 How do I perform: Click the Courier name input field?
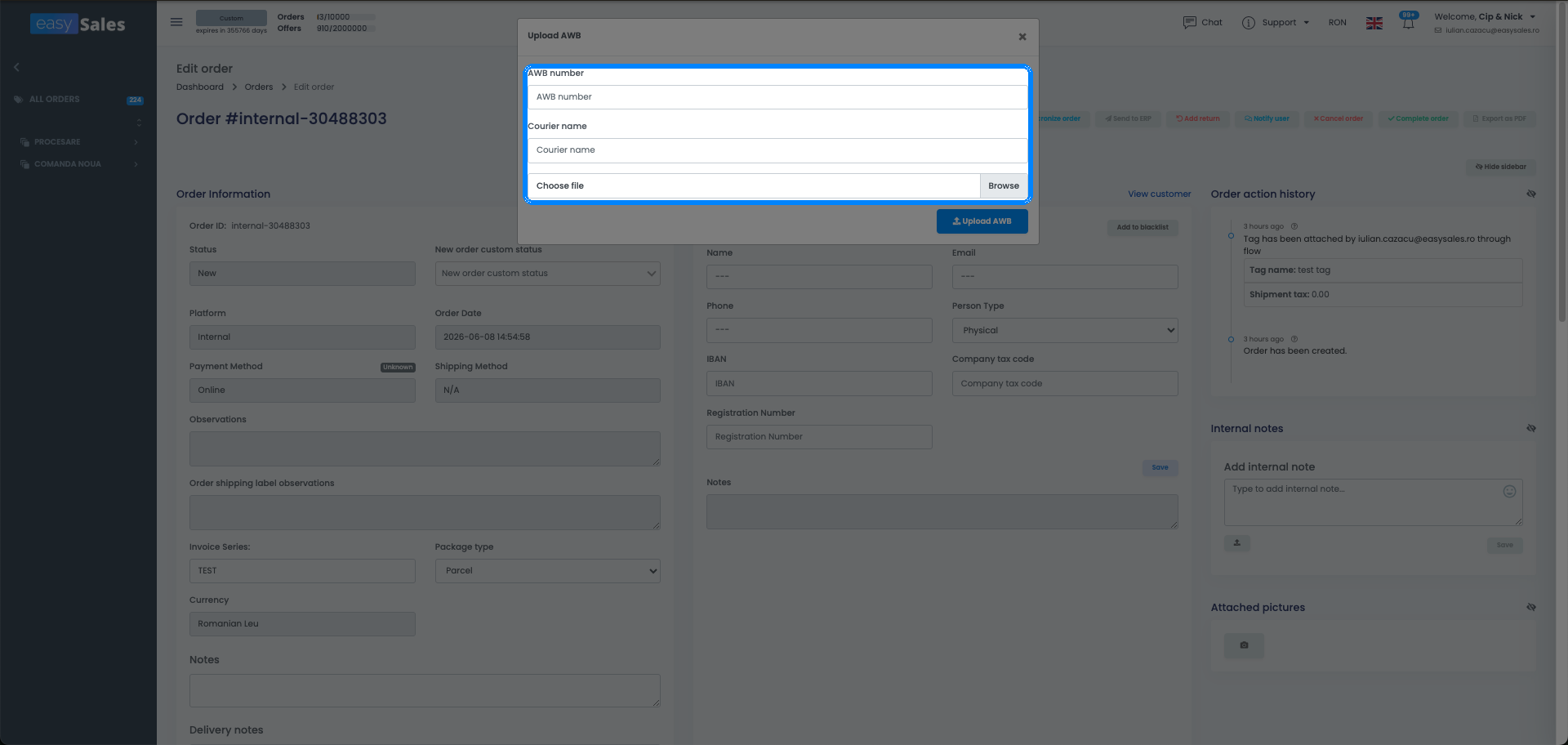(777, 150)
